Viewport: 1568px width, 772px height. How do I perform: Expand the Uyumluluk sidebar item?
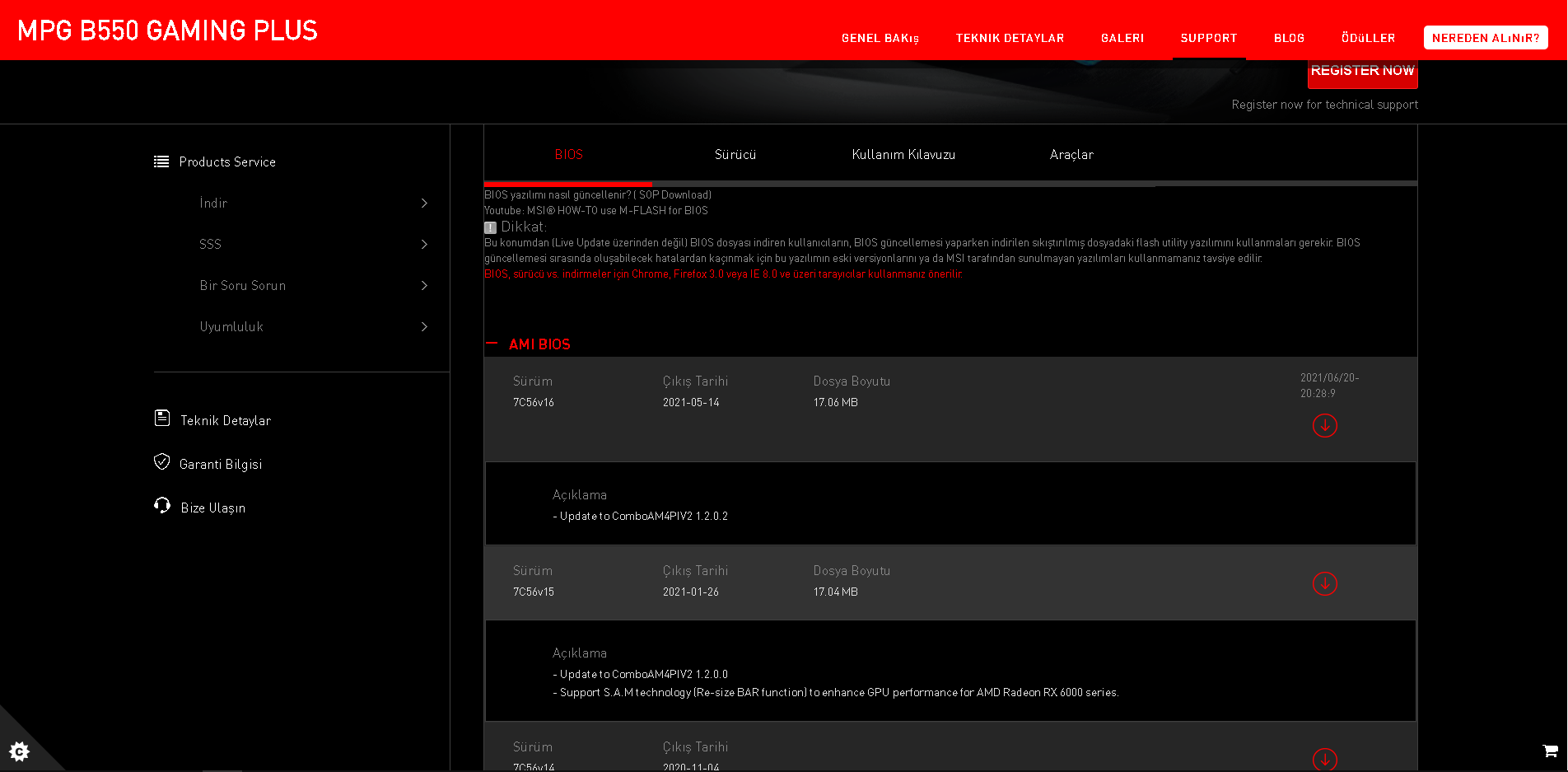point(424,326)
